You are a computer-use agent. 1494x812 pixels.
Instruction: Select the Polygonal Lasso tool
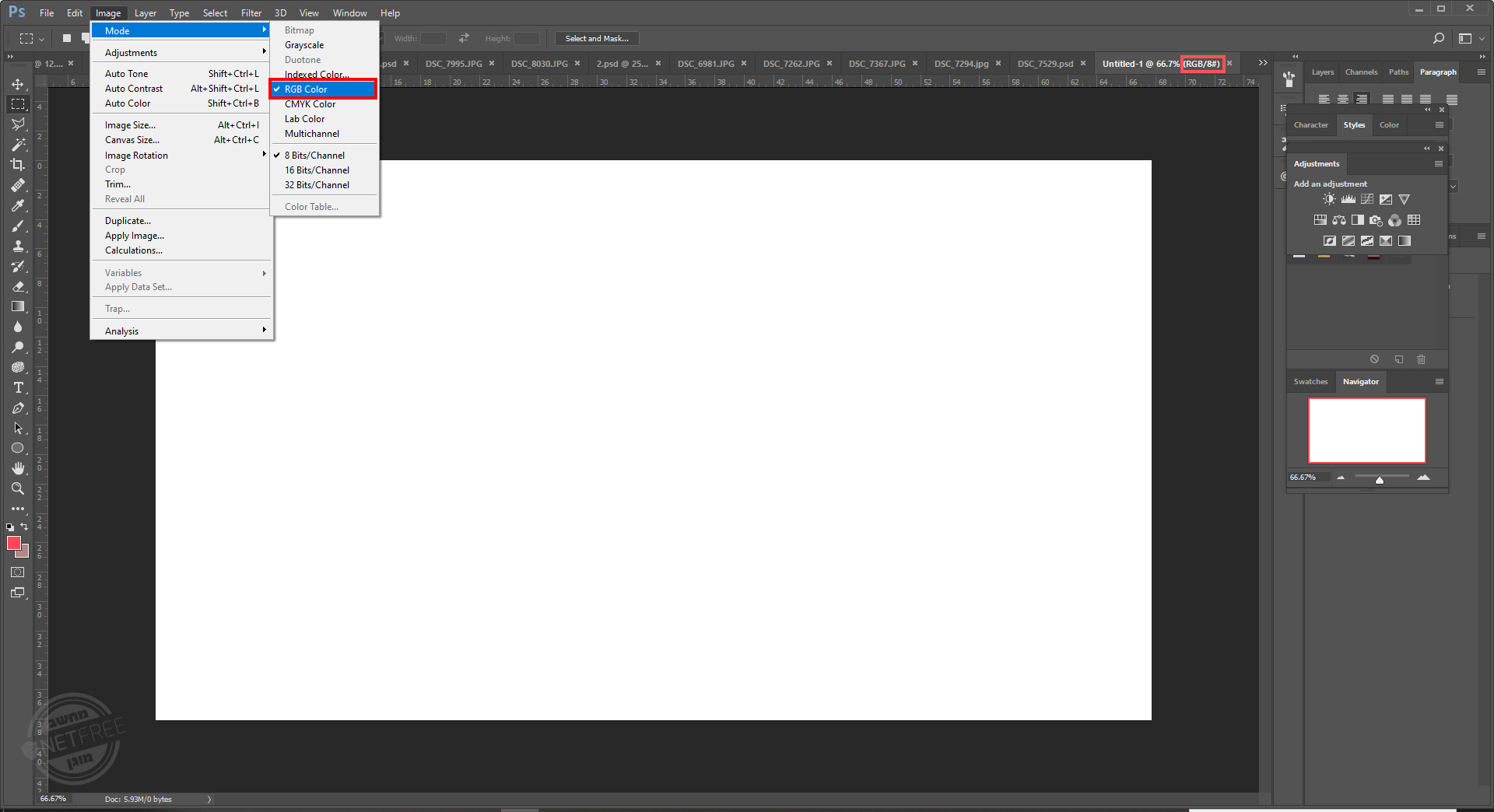point(18,124)
